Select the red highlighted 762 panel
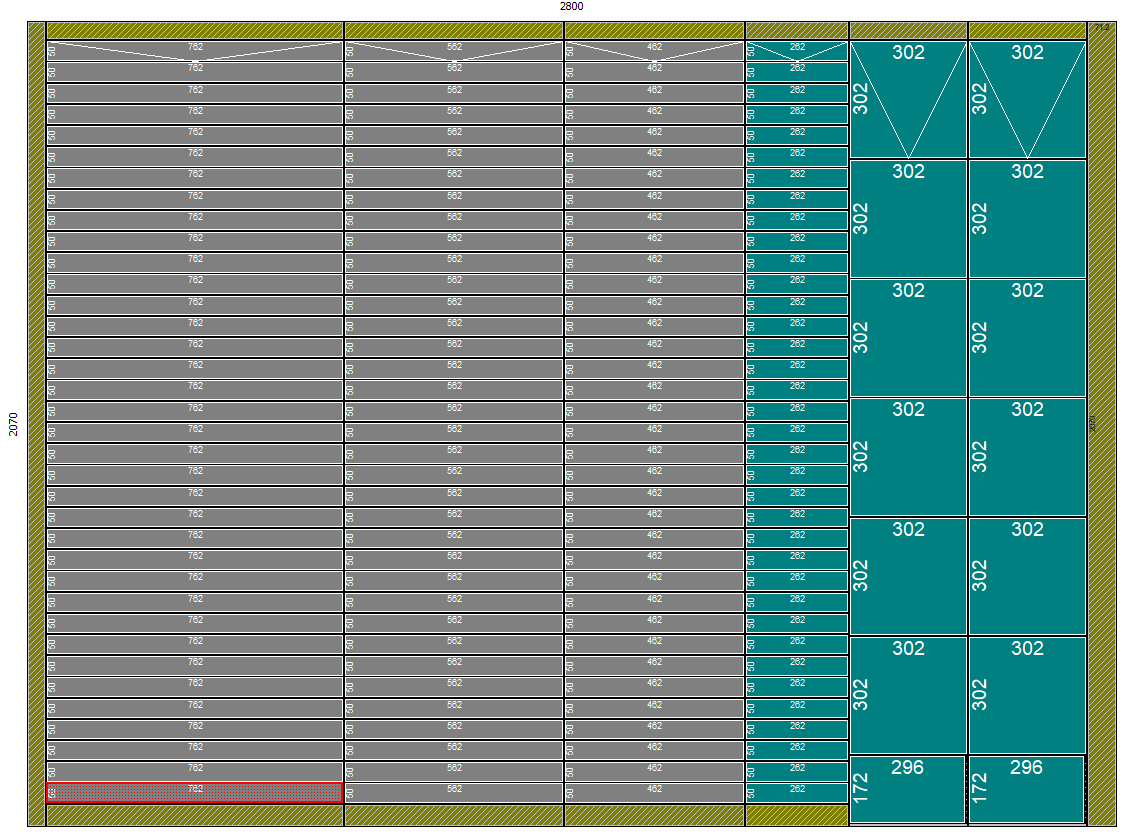The image size is (1126, 838). [x=195, y=793]
